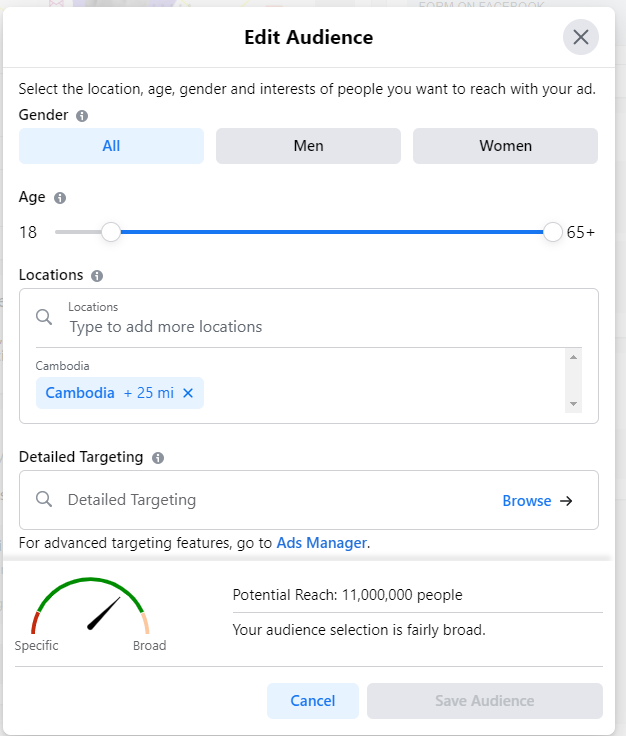The width and height of the screenshot is (626, 736).
Task: Select All genders option
Action: coord(111,146)
